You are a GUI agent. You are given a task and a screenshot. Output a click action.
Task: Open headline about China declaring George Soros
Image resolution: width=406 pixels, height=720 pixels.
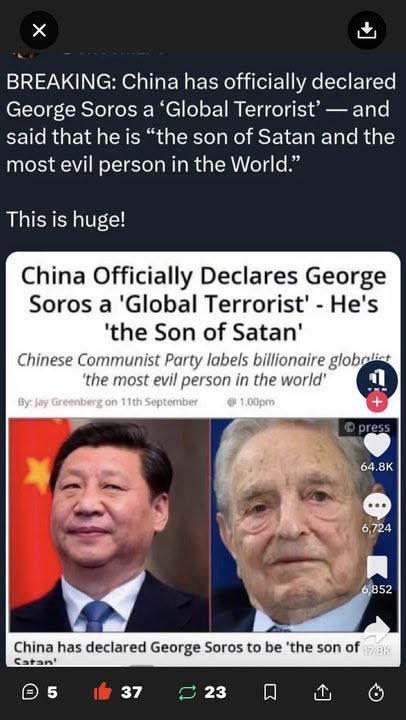(x=203, y=304)
